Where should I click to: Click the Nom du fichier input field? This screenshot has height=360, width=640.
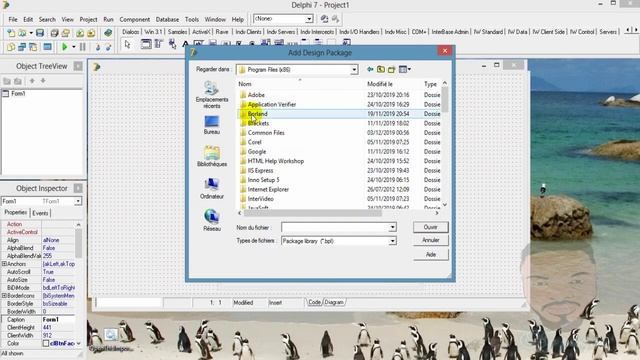click(335, 227)
